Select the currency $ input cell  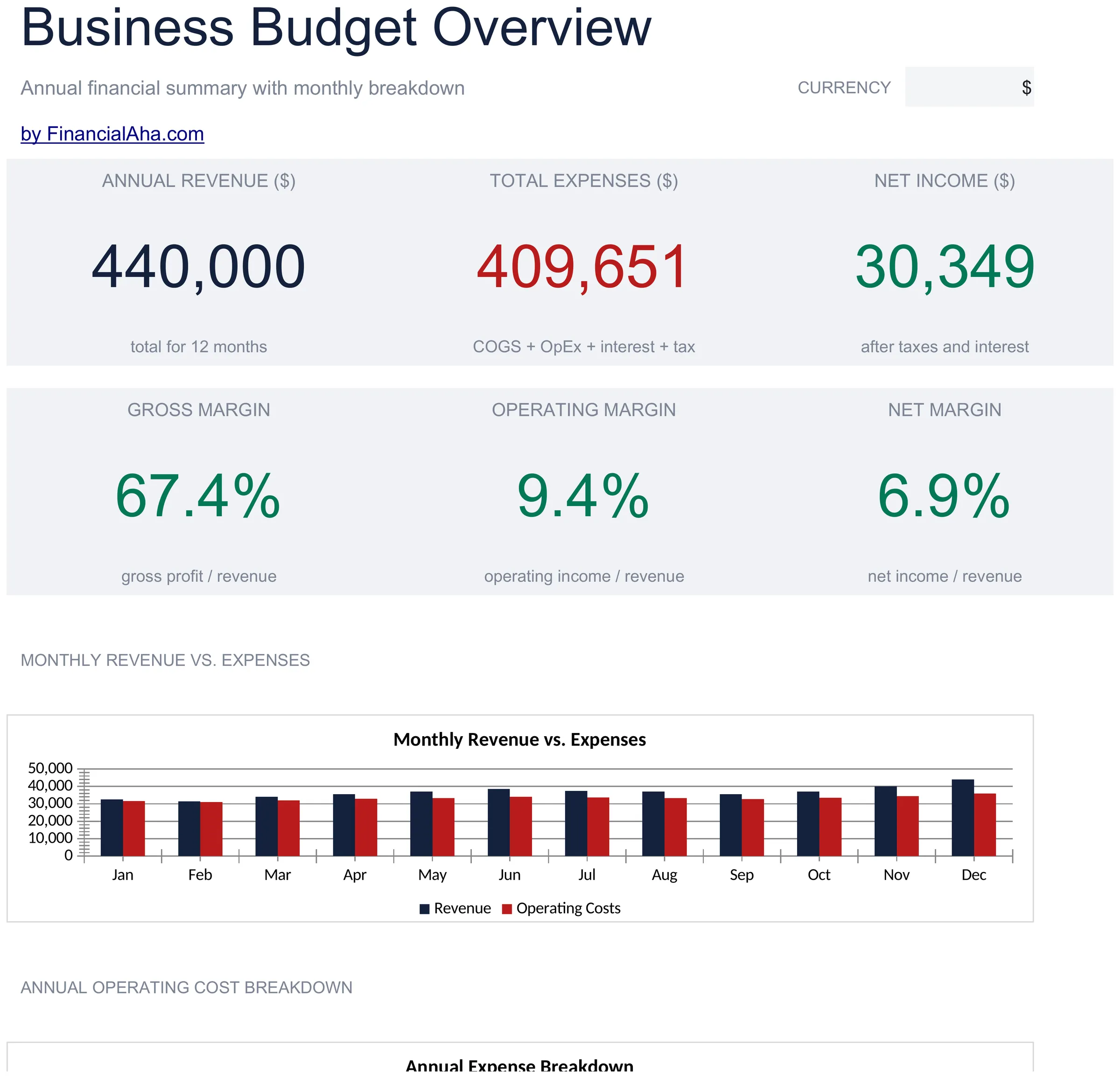point(969,87)
